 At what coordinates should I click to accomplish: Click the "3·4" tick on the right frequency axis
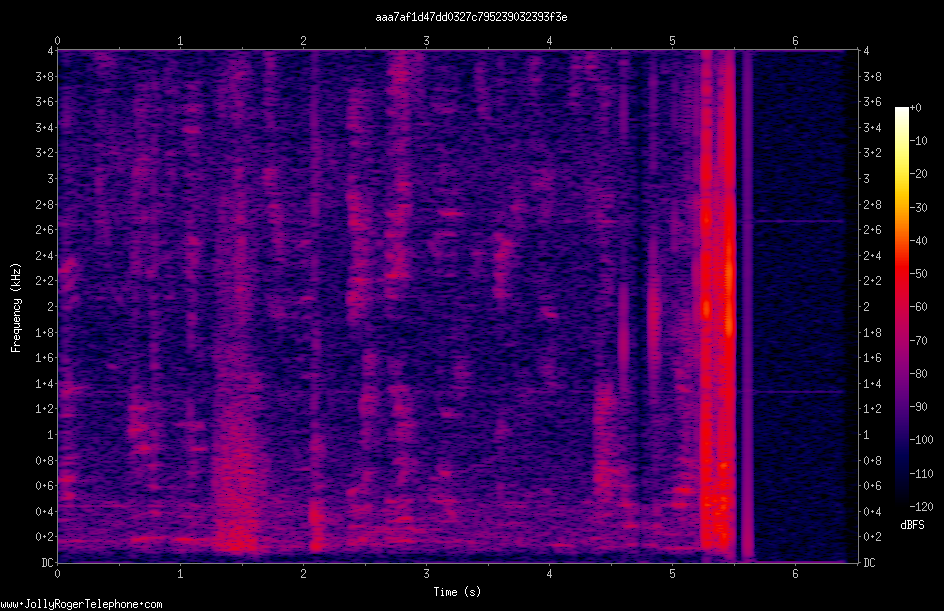coord(872,128)
